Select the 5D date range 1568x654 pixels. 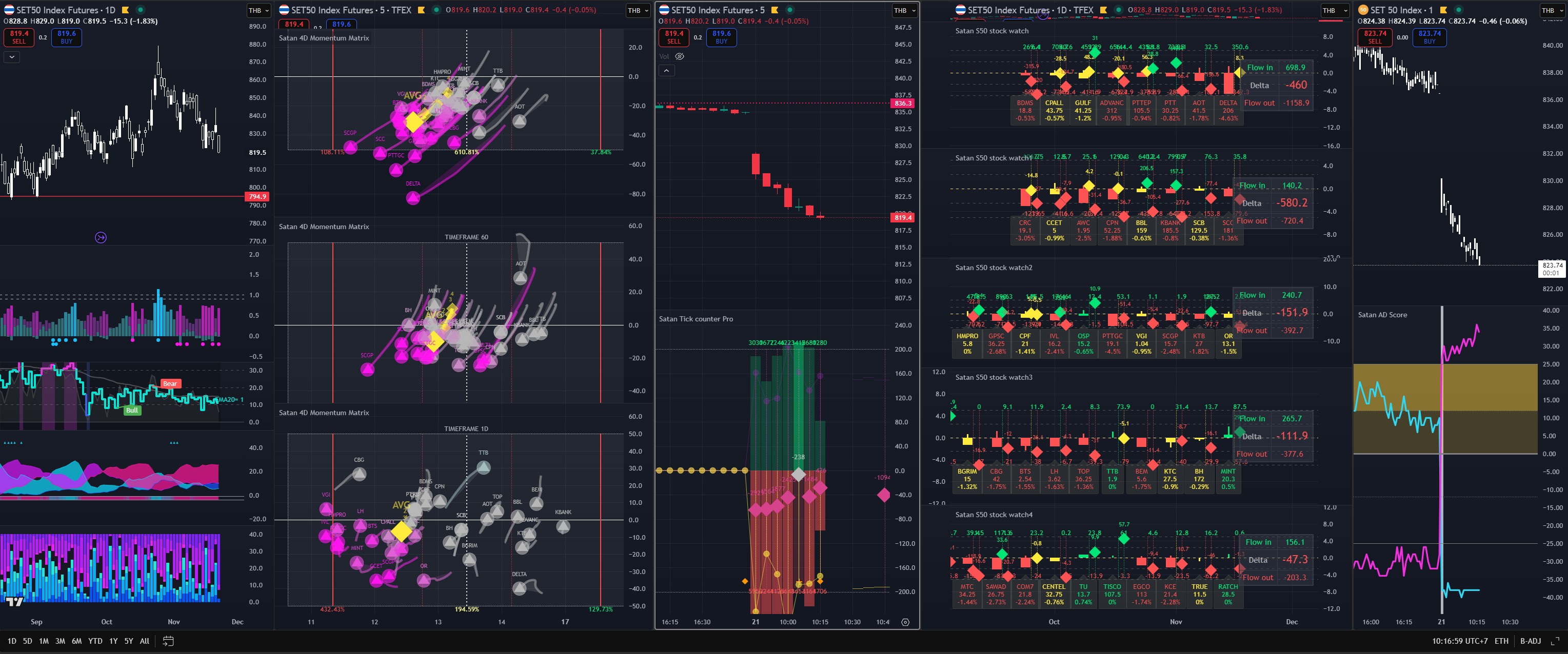pos(27,641)
